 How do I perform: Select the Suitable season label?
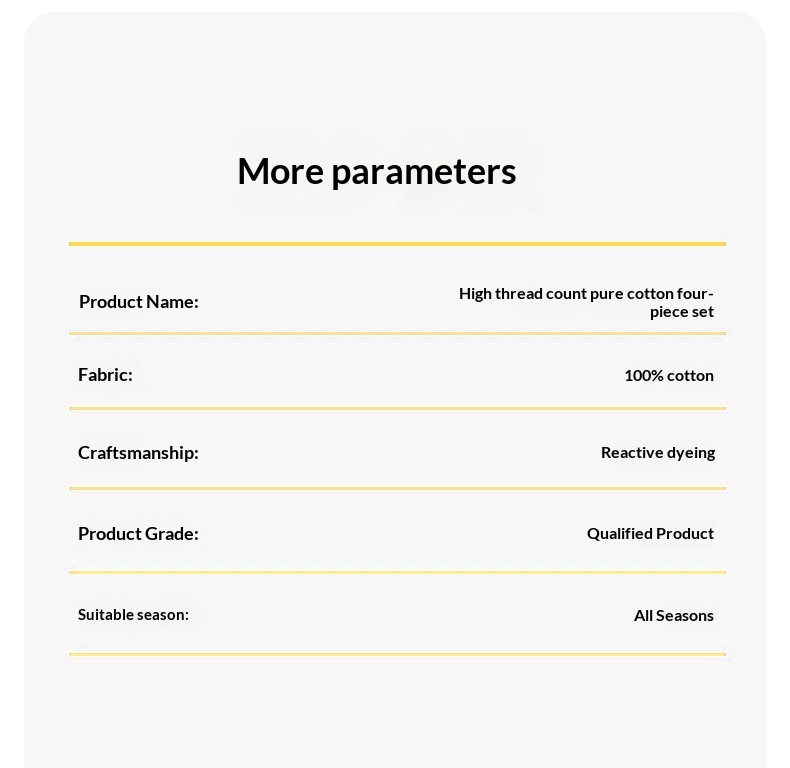coord(134,615)
